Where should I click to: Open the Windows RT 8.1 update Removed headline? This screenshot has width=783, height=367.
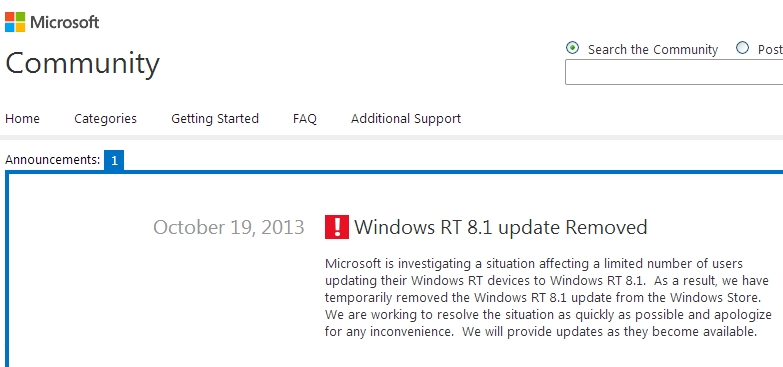501,227
